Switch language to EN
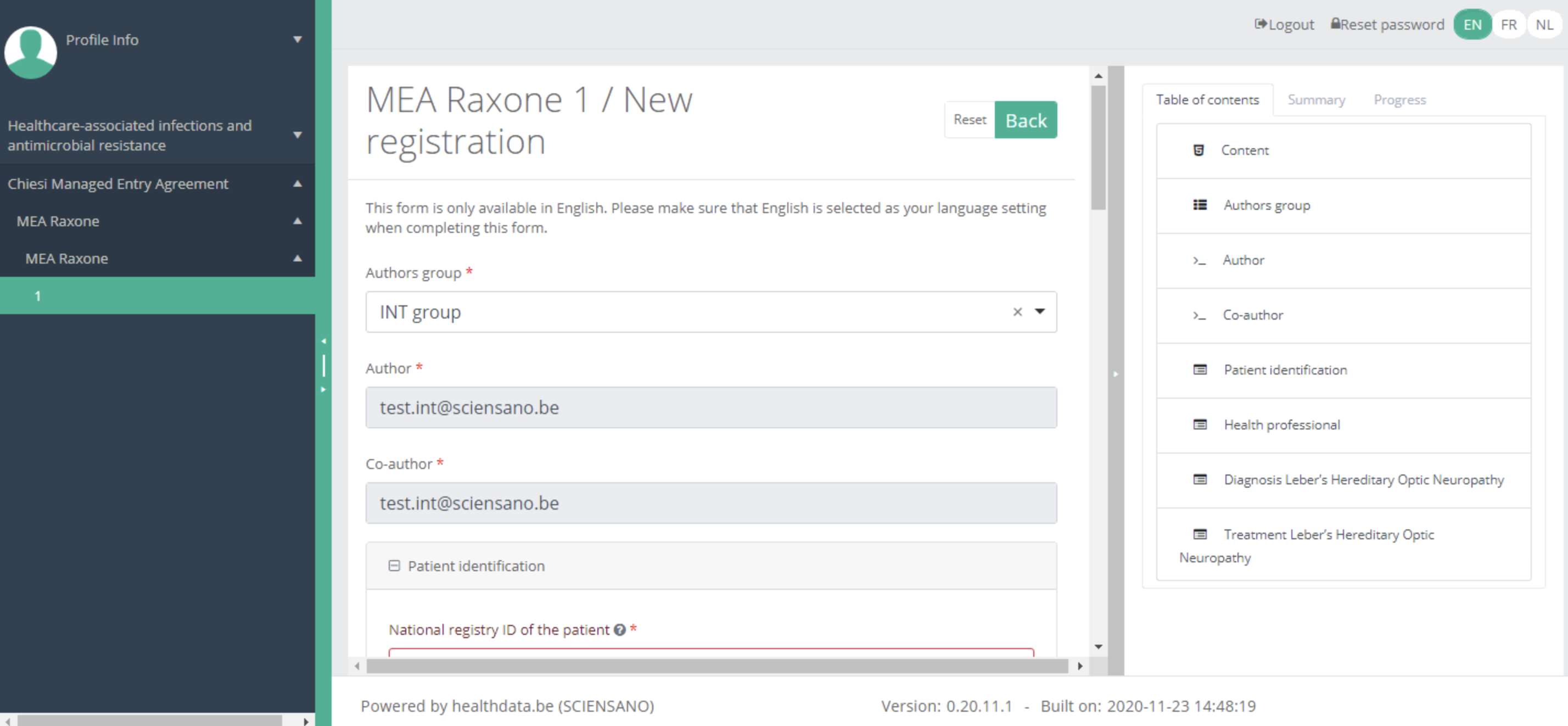This screenshot has height=726, width=1568. [1472, 24]
